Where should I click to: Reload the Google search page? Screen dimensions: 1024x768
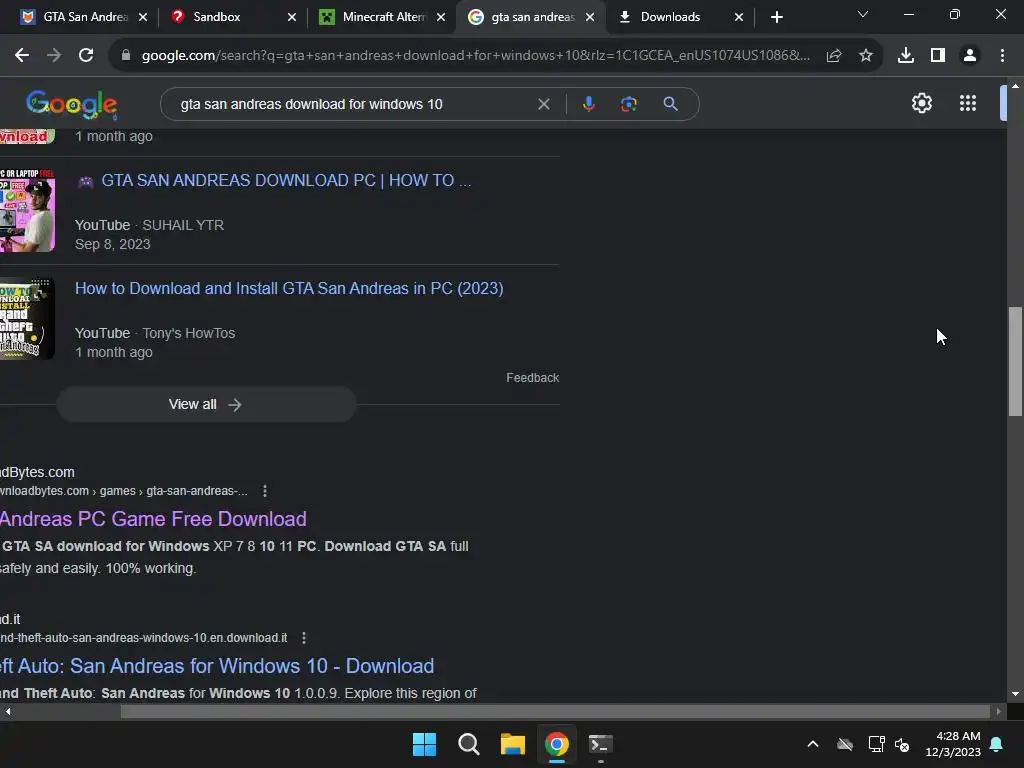click(86, 56)
